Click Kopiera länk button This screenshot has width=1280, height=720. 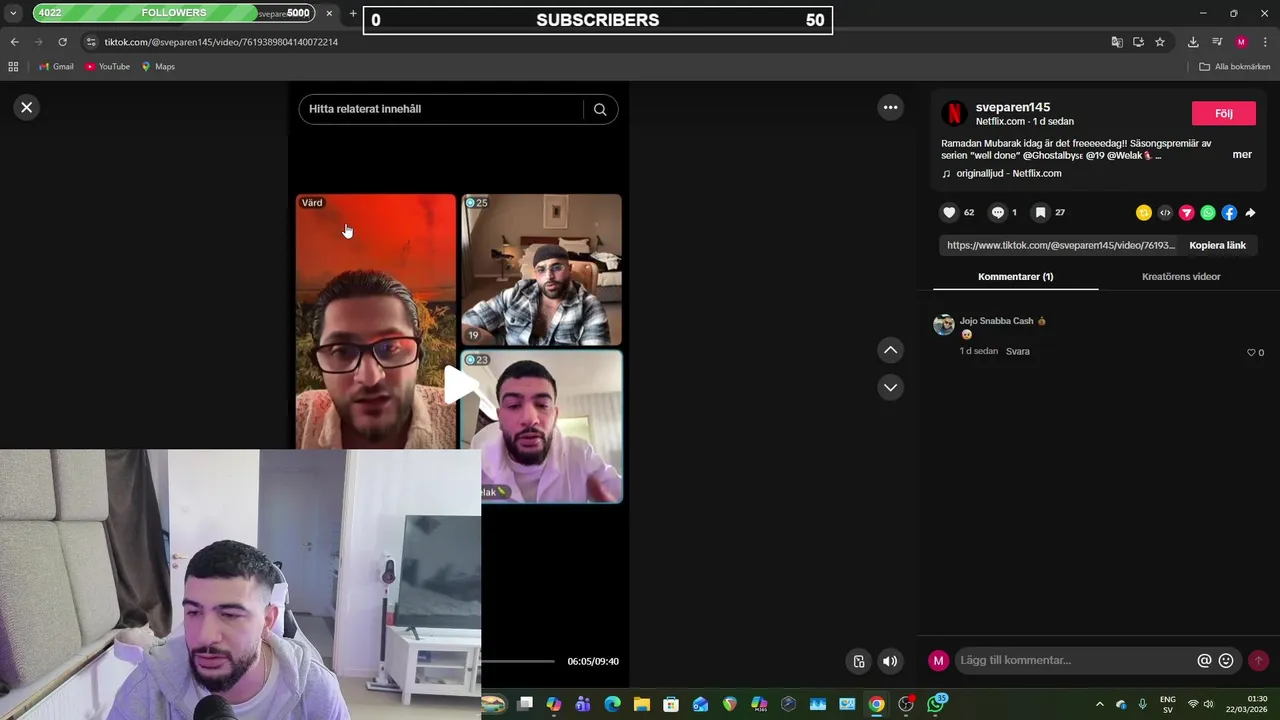1217,245
